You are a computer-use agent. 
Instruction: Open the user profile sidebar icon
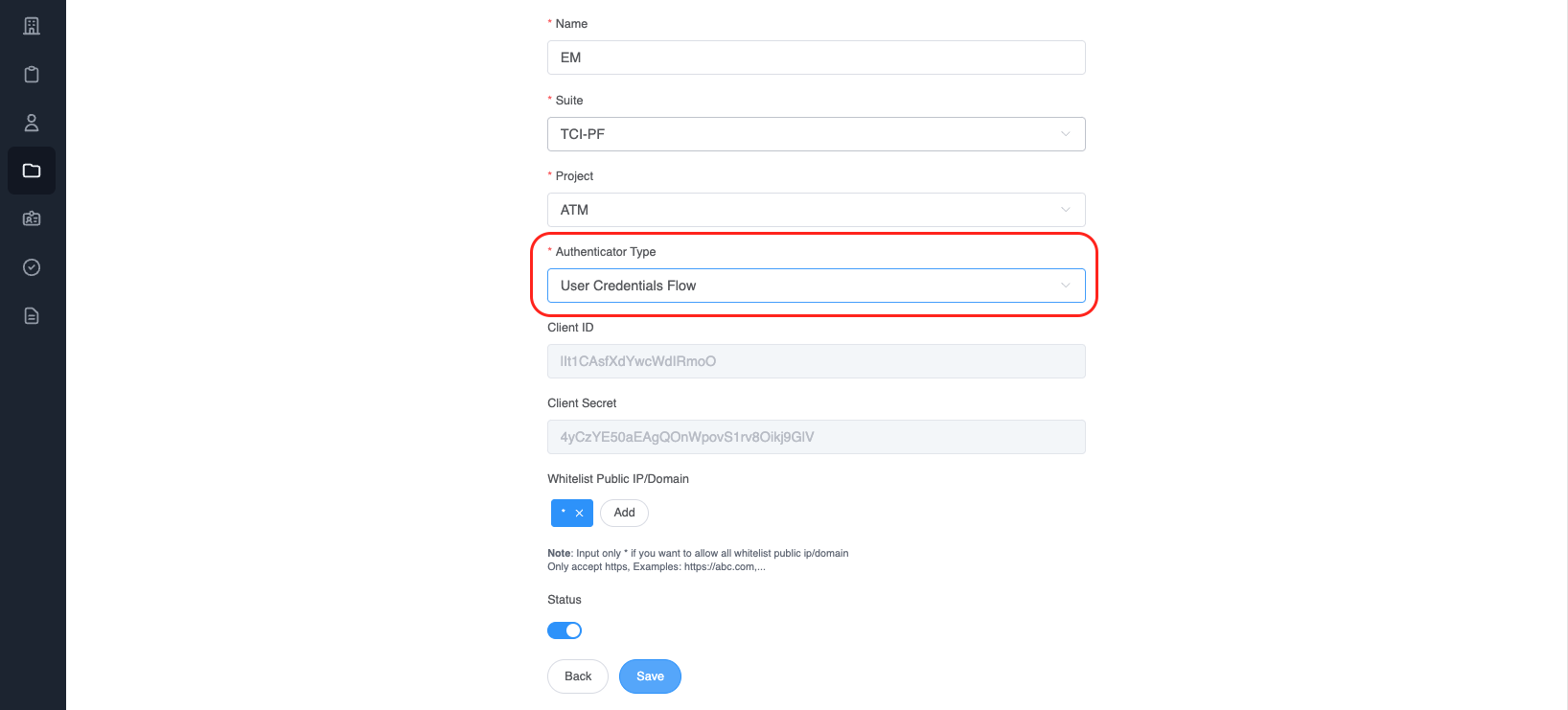click(x=32, y=123)
